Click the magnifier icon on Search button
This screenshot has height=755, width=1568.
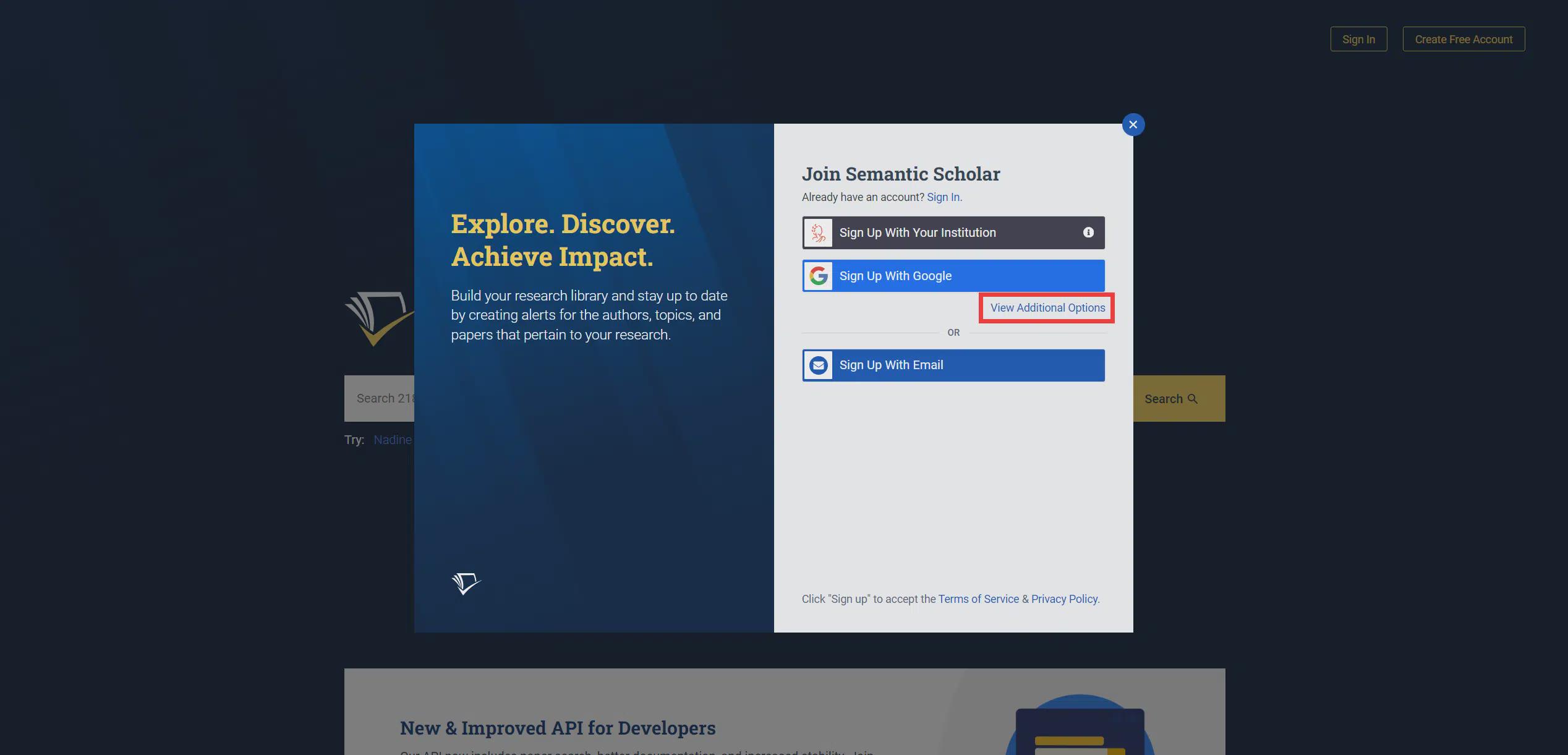tap(1193, 399)
